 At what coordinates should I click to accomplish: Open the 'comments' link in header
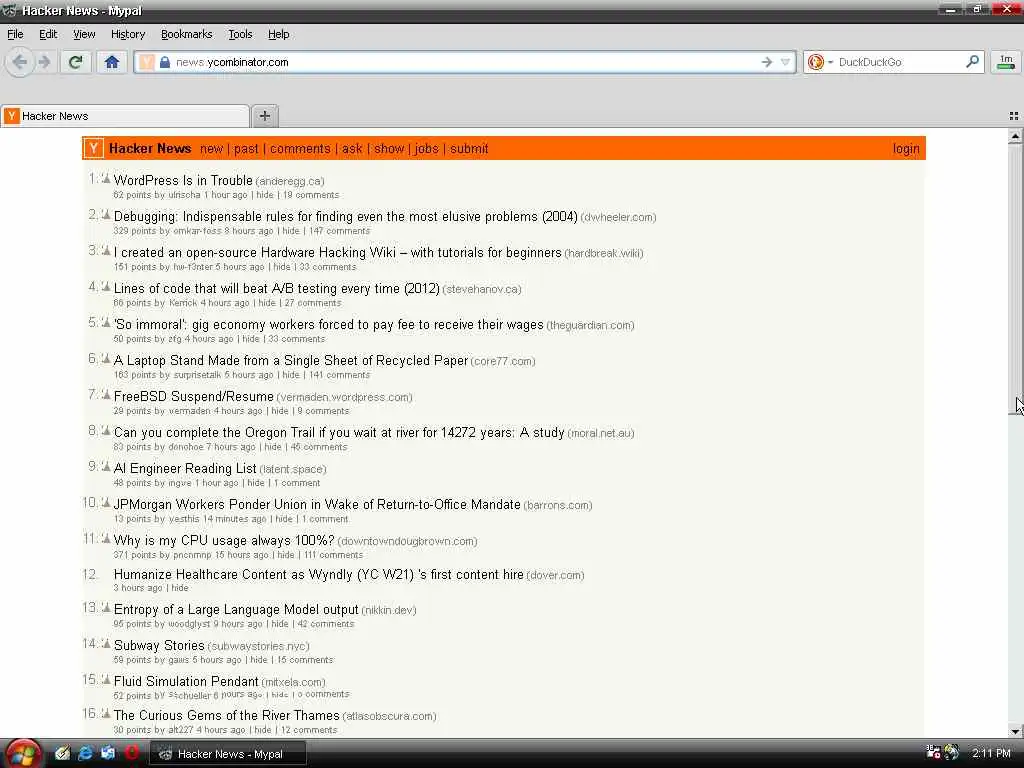point(300,148)
